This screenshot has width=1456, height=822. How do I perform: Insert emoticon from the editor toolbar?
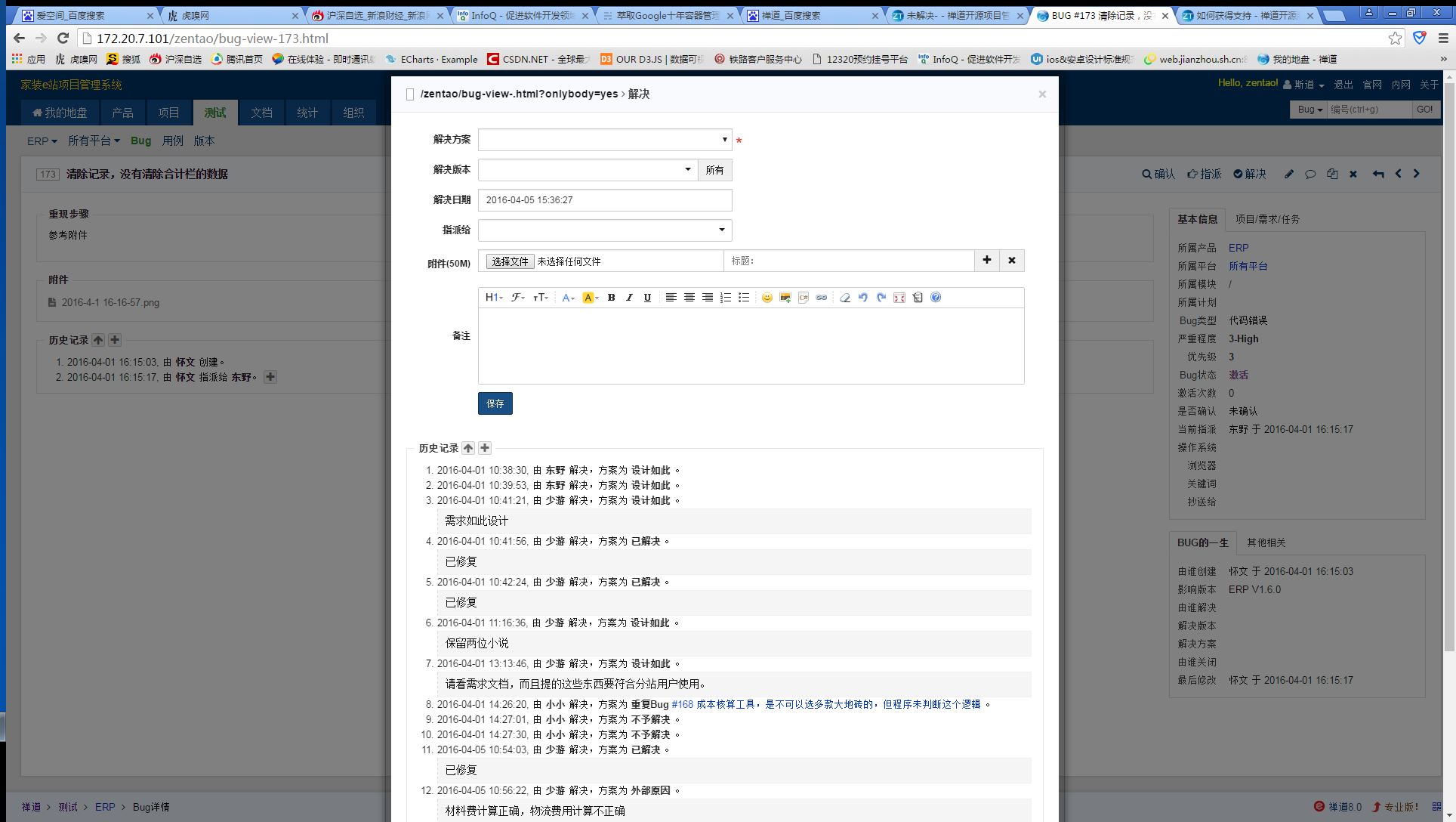coord(767,298)
